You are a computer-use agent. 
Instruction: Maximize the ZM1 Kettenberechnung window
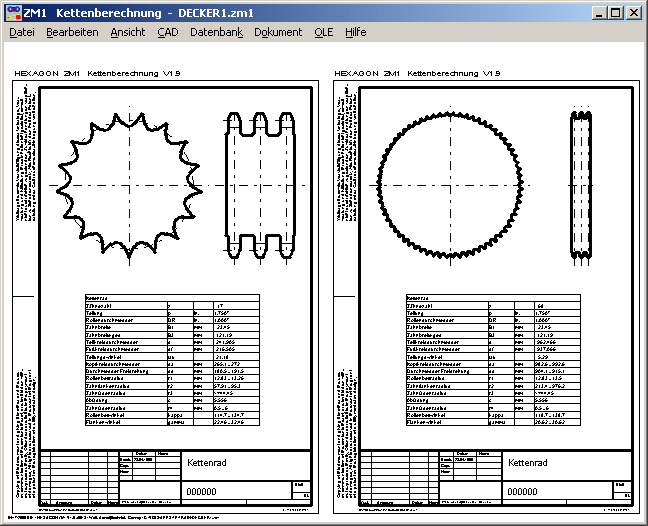click(x=614, y=13)
